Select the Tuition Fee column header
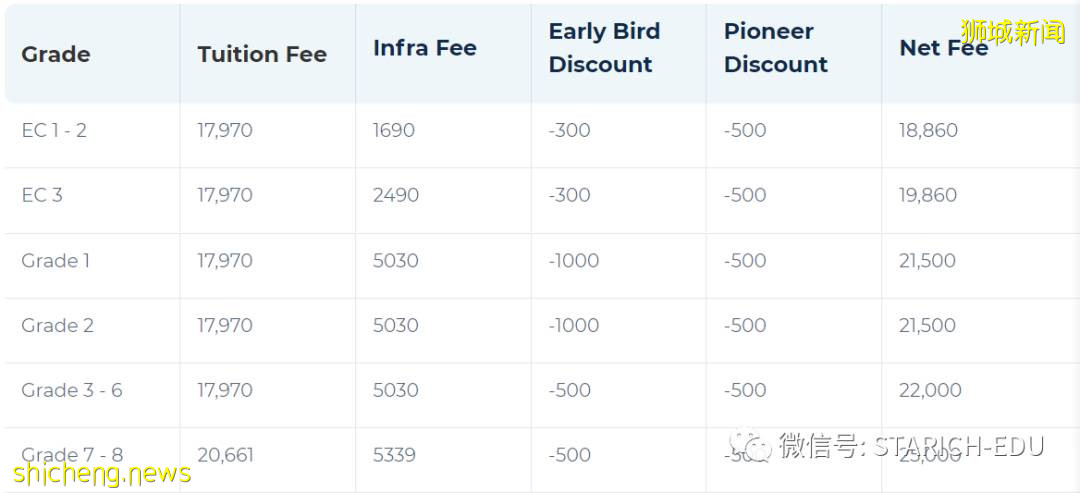1080x493 pixels. pos(262,54)
